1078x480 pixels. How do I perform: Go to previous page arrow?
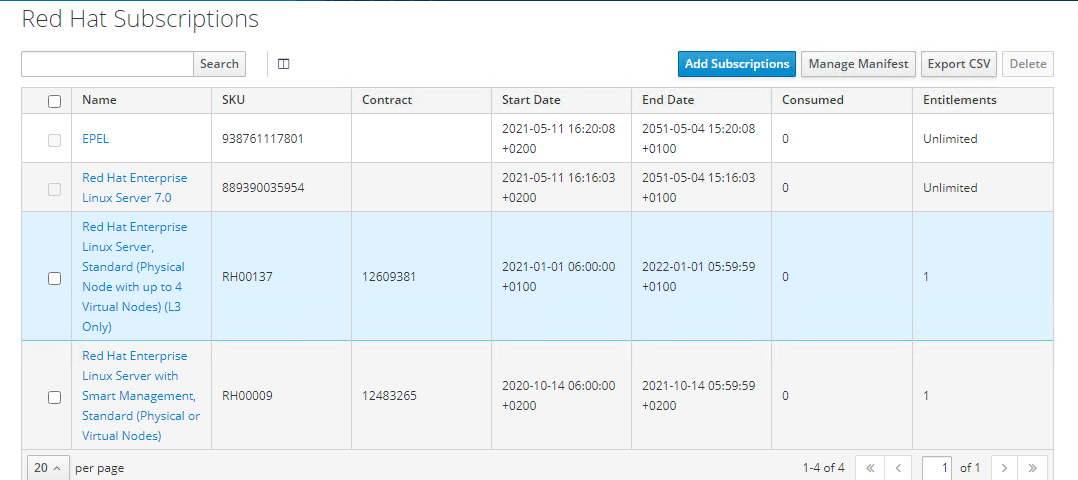pyautogui.click(x=898, y=468)
